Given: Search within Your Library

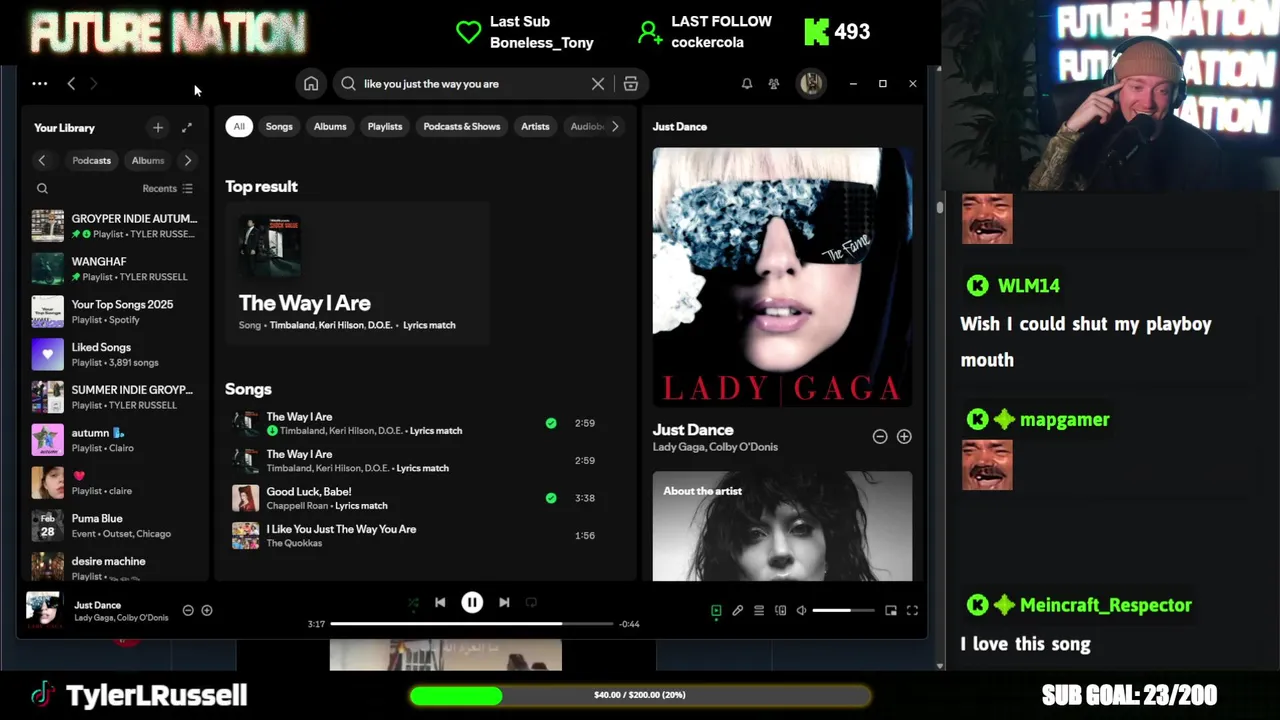Looking at the screenshot, I should [42, 188].
